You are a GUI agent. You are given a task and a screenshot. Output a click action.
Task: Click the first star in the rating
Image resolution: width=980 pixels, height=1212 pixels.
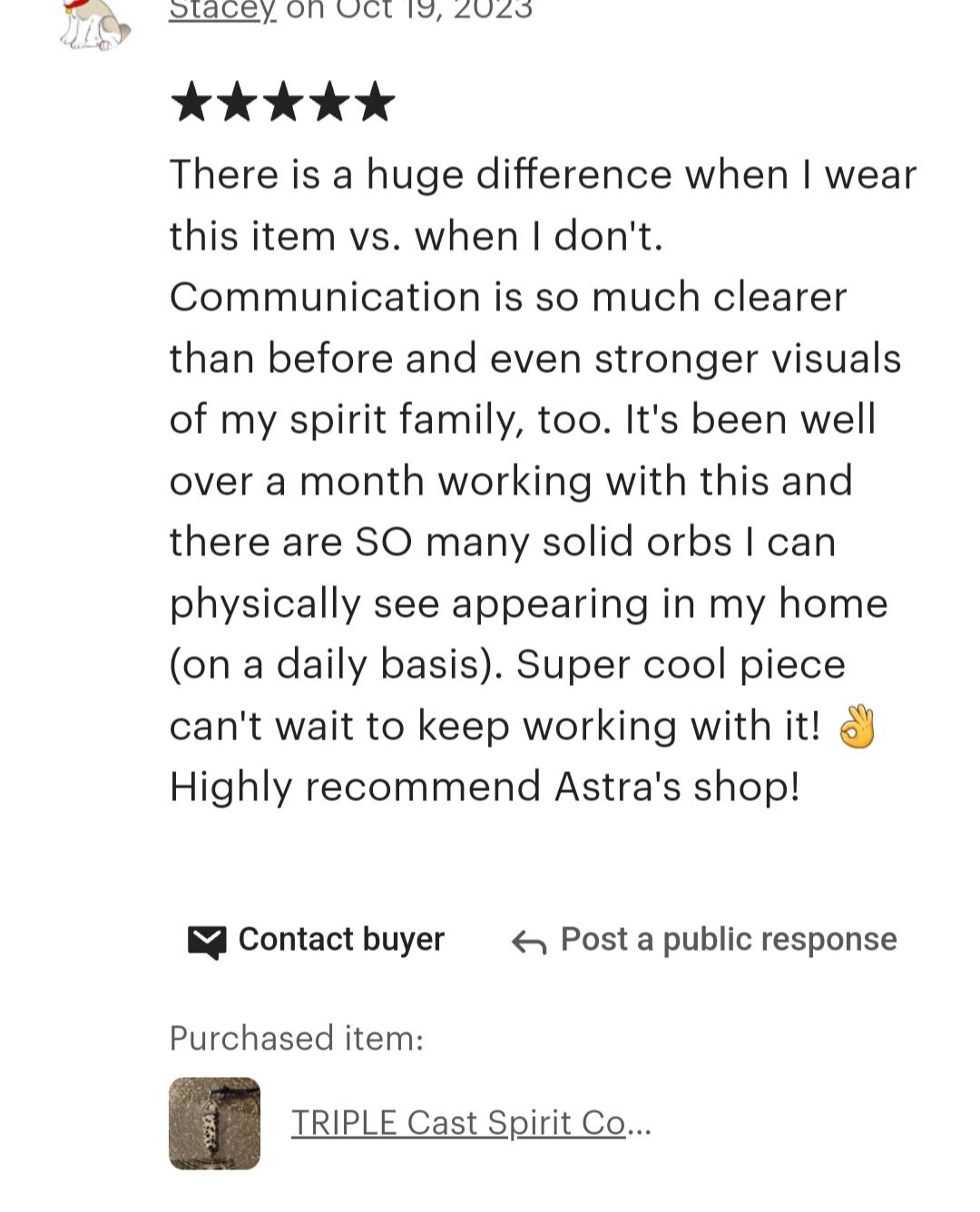pos(191,102)
